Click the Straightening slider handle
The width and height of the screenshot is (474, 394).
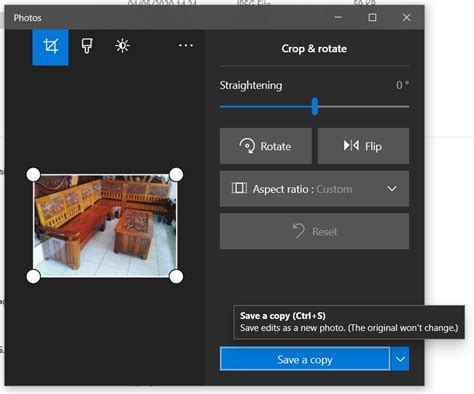pyautogui.click(x=315, y=106)
